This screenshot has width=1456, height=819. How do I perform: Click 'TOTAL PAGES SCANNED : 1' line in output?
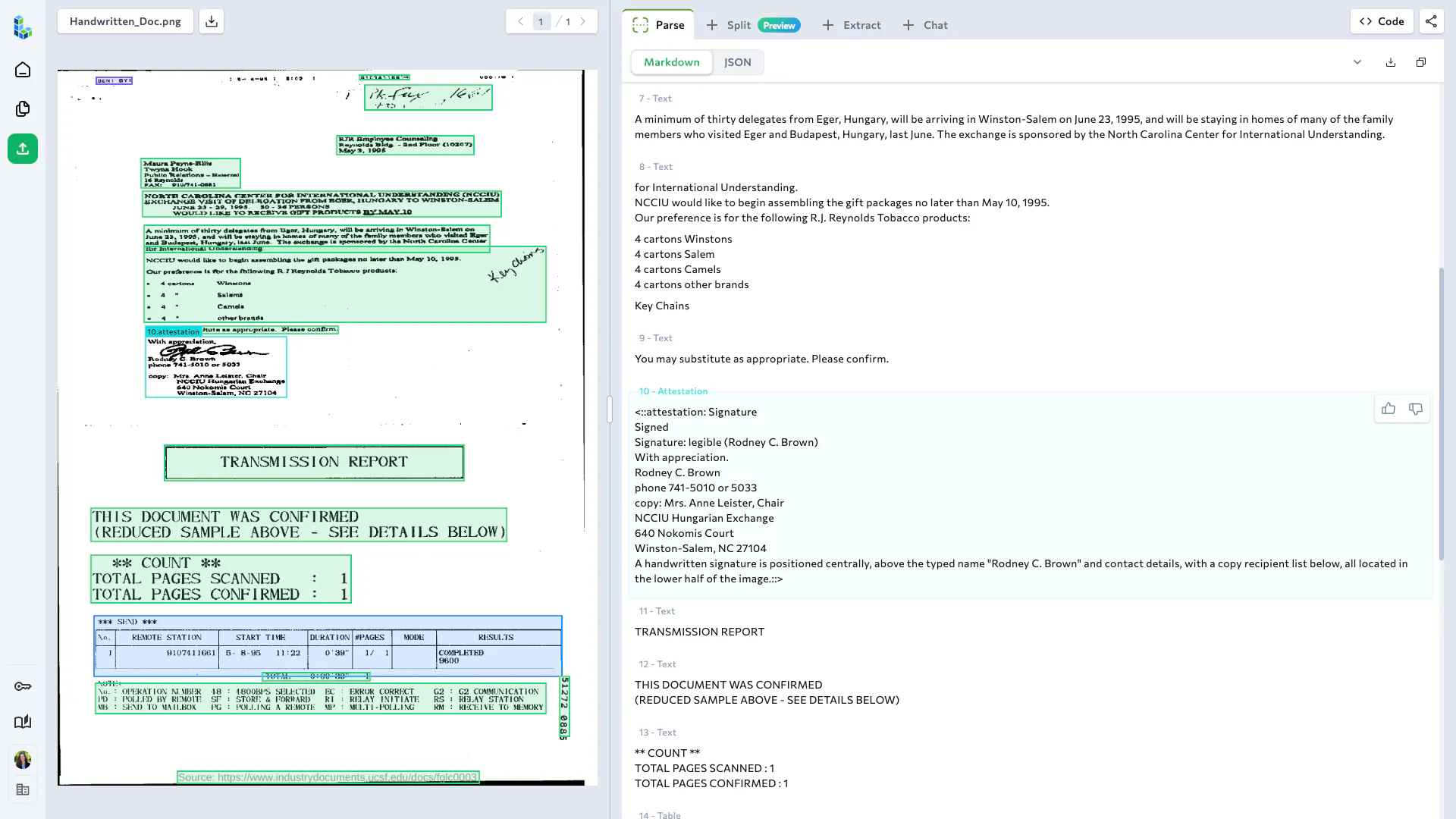(704, 768)
